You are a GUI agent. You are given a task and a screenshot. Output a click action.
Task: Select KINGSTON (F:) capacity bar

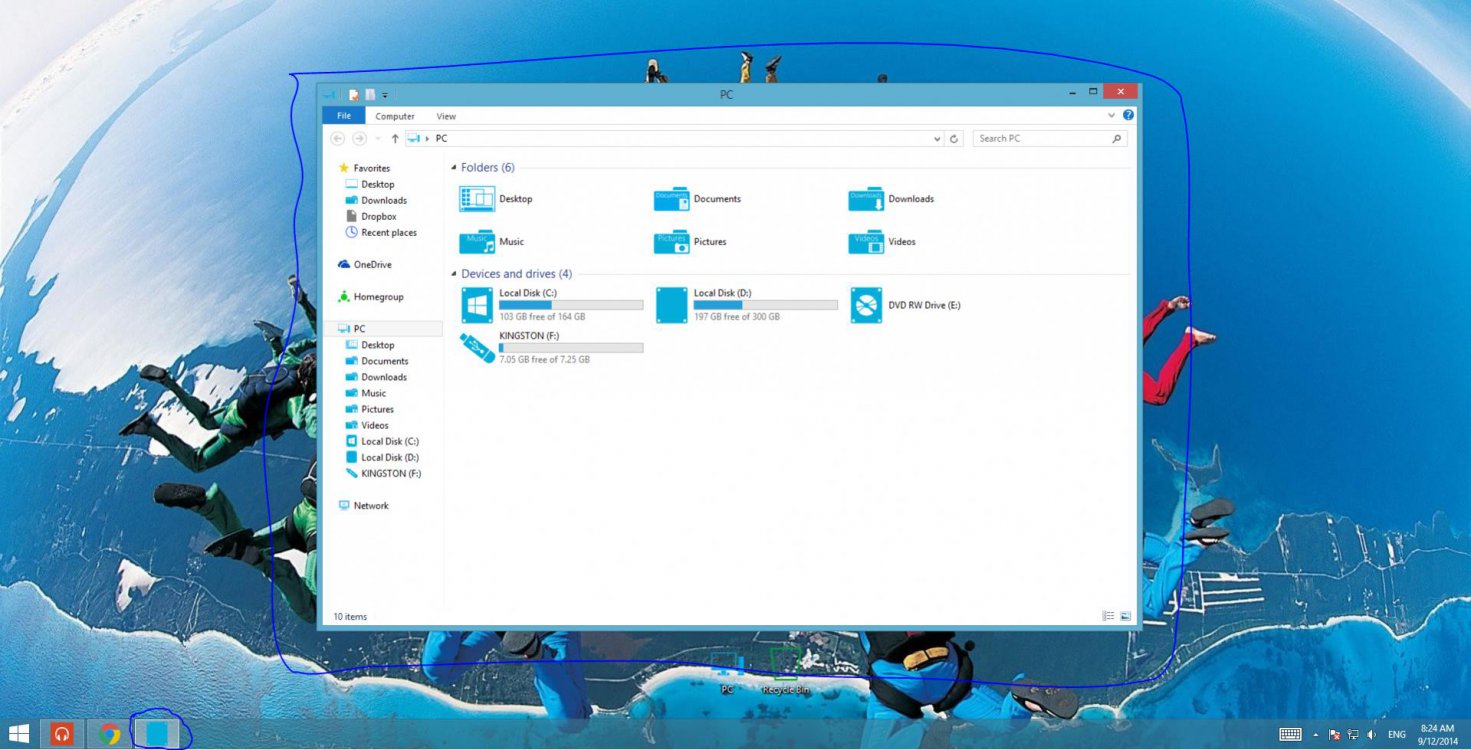tap(571, 348)
